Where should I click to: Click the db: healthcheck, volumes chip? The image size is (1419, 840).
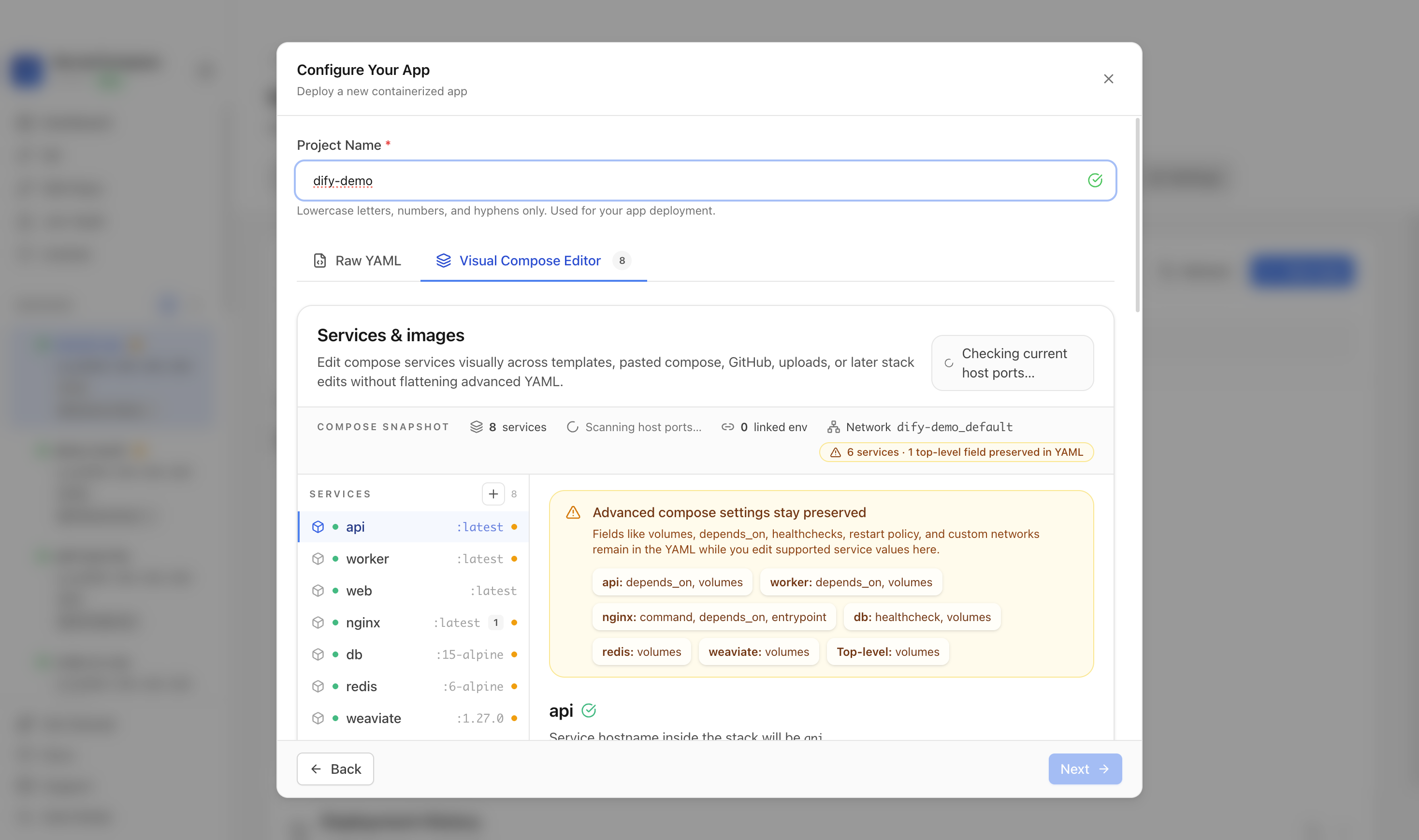(922, 617)
